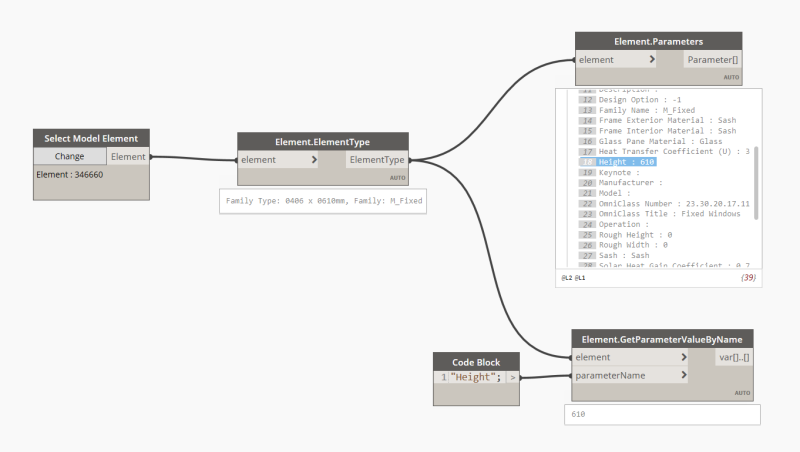Expand element input chevron on Element.Parameters node
Image resolution: width=800 pixels, height=452 pixels.
click(652, 60)
